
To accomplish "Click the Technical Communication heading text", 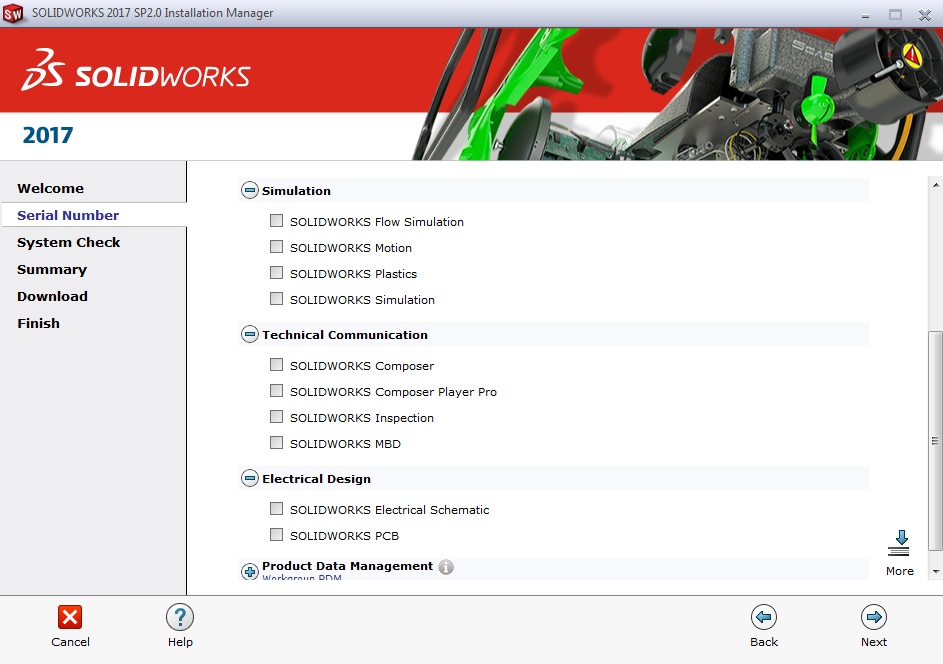I will [x=345, y=334].
